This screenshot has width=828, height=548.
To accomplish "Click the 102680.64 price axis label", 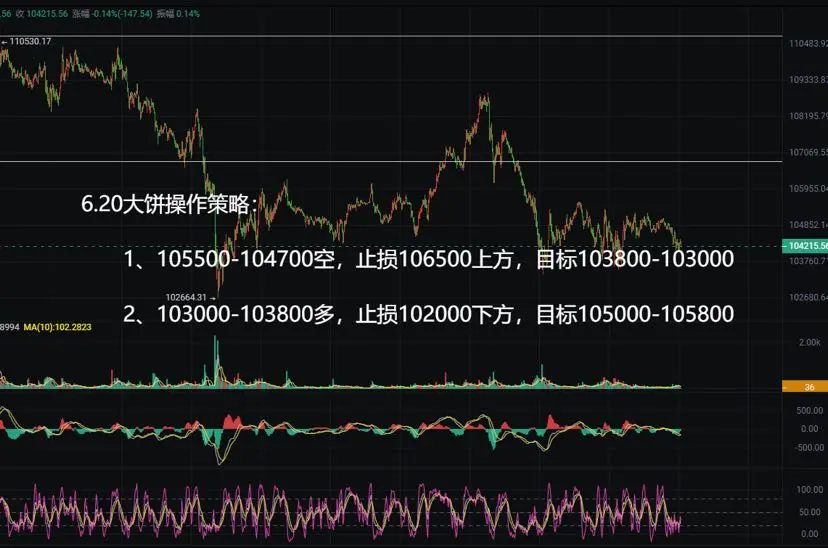I will (x=808, y=297).
